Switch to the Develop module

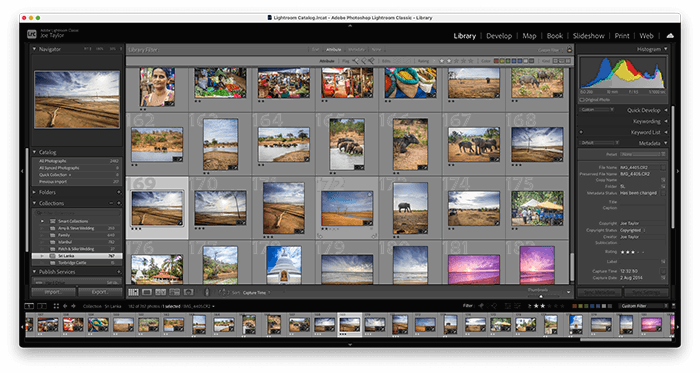click(x=499, y=36)
